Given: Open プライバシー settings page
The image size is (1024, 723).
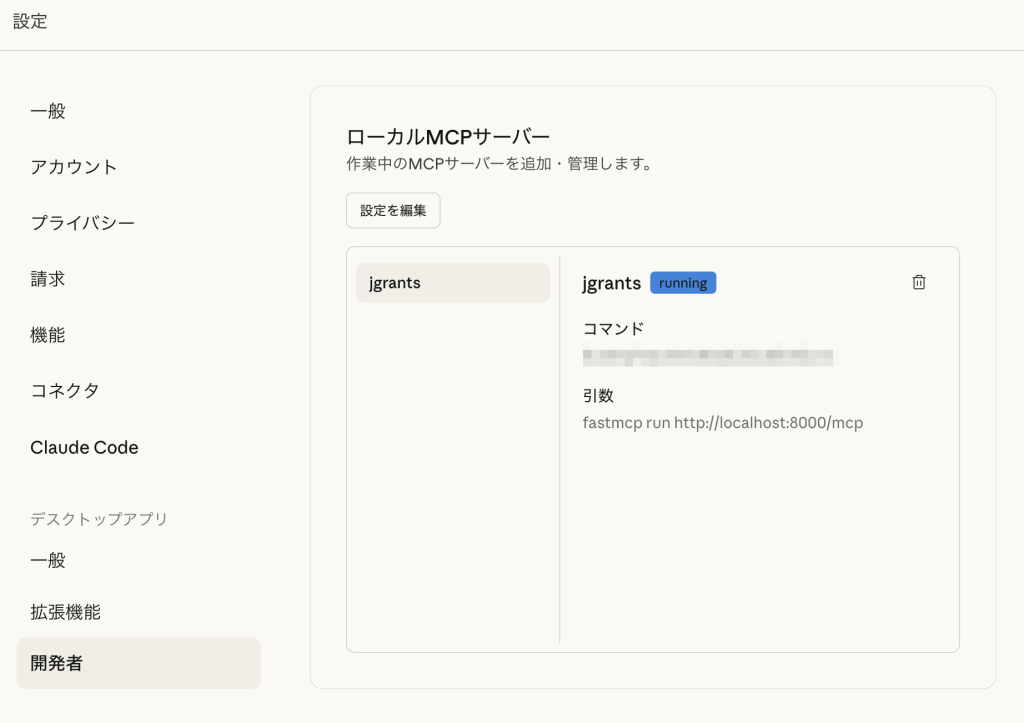Looking at the screenshot, I should tap(82, 223).
